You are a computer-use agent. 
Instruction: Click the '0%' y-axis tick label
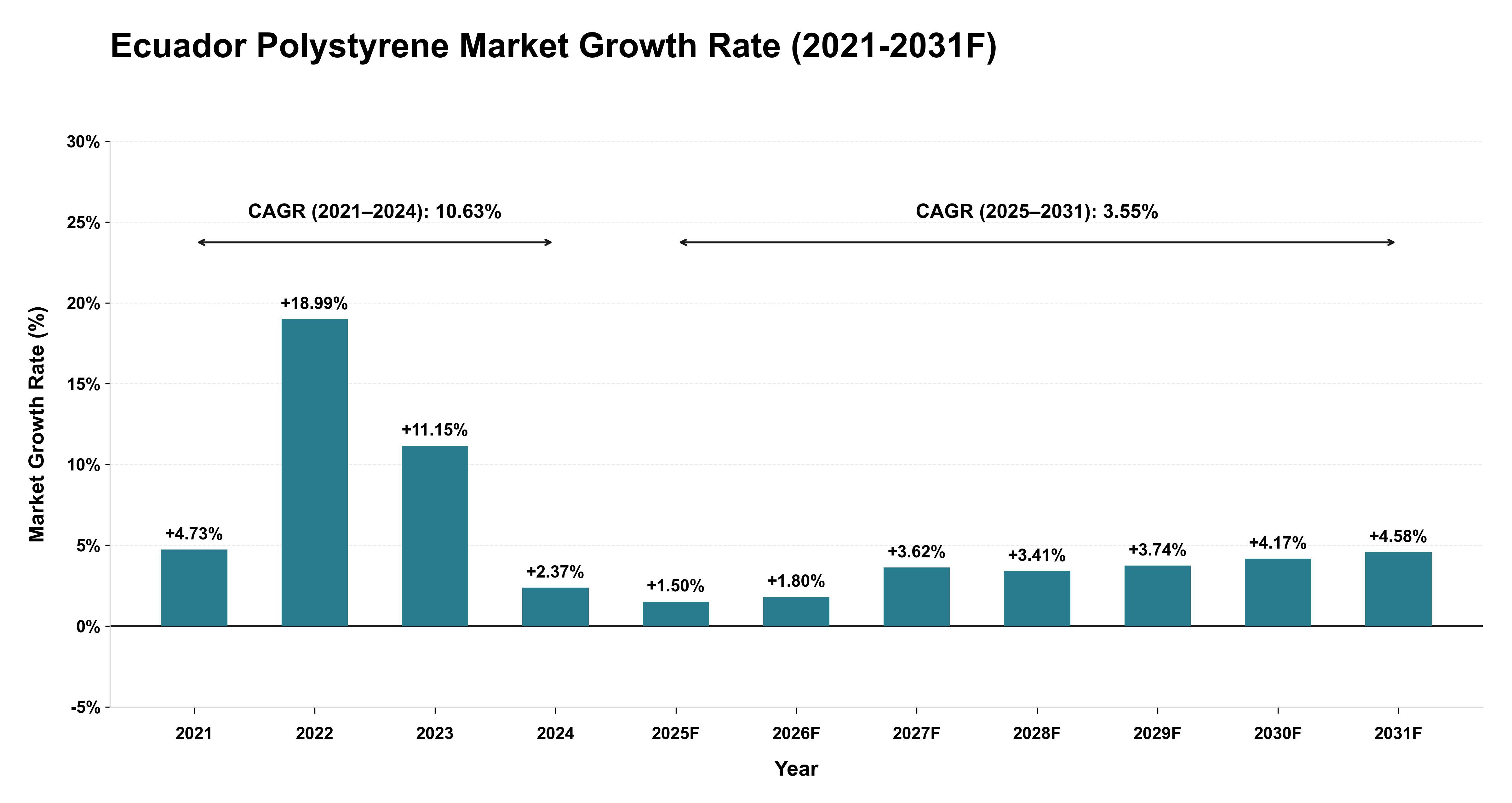[x=88, y=627]
